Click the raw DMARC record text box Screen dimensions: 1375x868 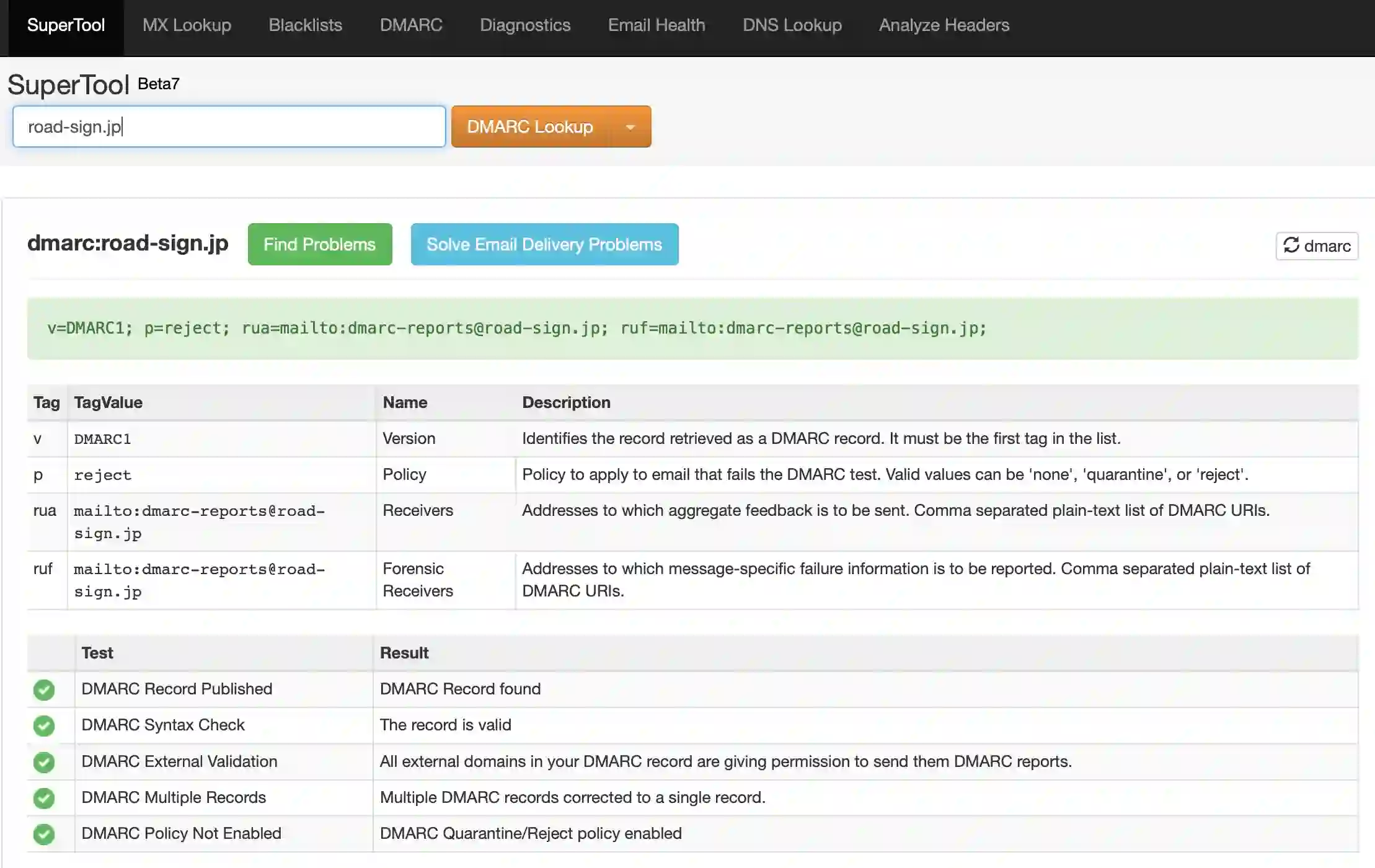tap(692, 329)
